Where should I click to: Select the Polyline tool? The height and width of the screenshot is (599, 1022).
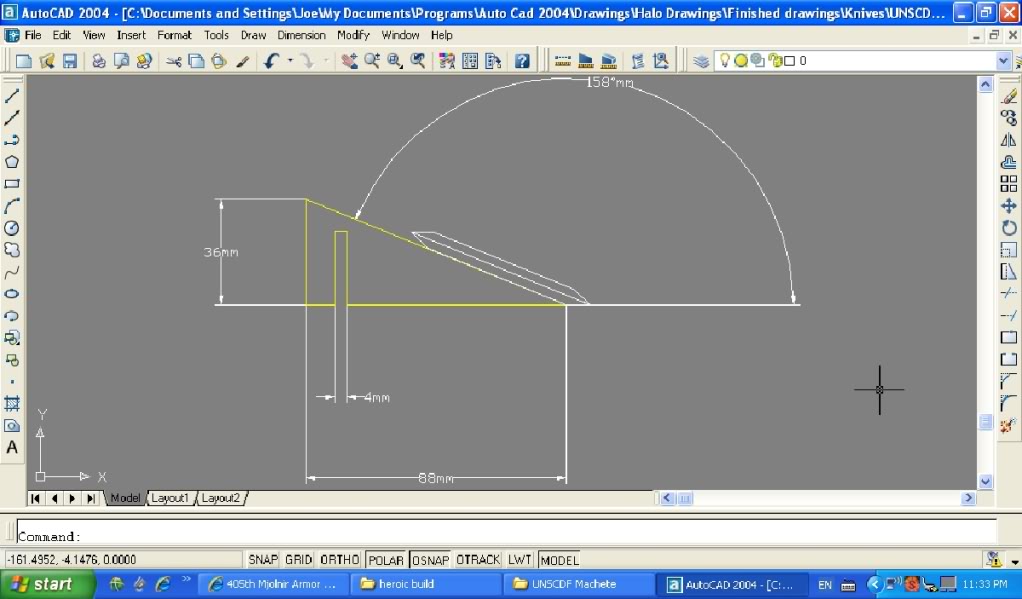[x=12, y=140]
